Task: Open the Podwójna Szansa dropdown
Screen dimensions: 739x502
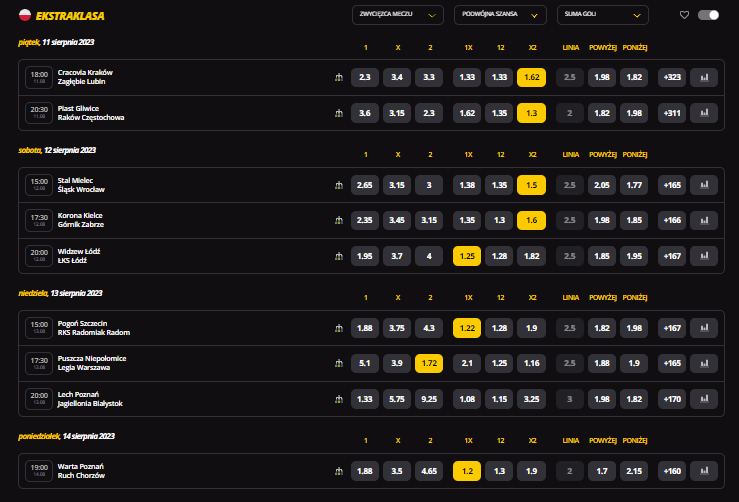Action: click(x=500, y=15)
